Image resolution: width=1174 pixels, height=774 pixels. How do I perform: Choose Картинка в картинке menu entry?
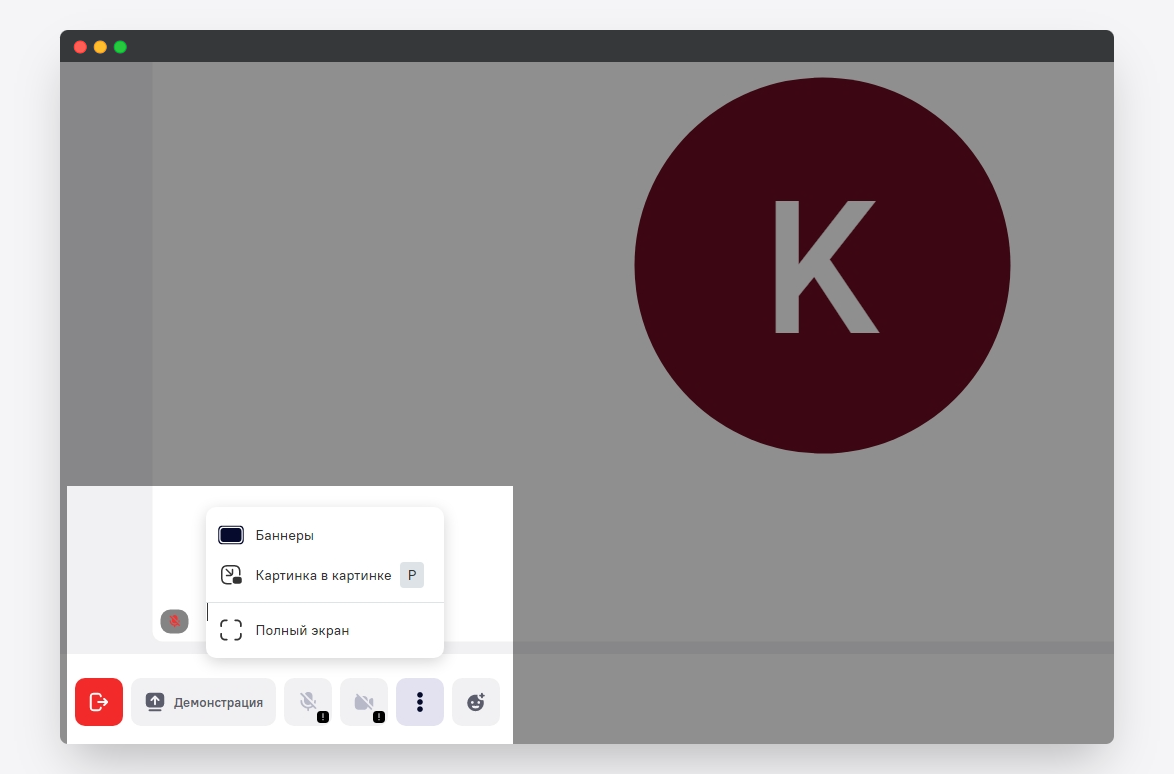point(323,575)
